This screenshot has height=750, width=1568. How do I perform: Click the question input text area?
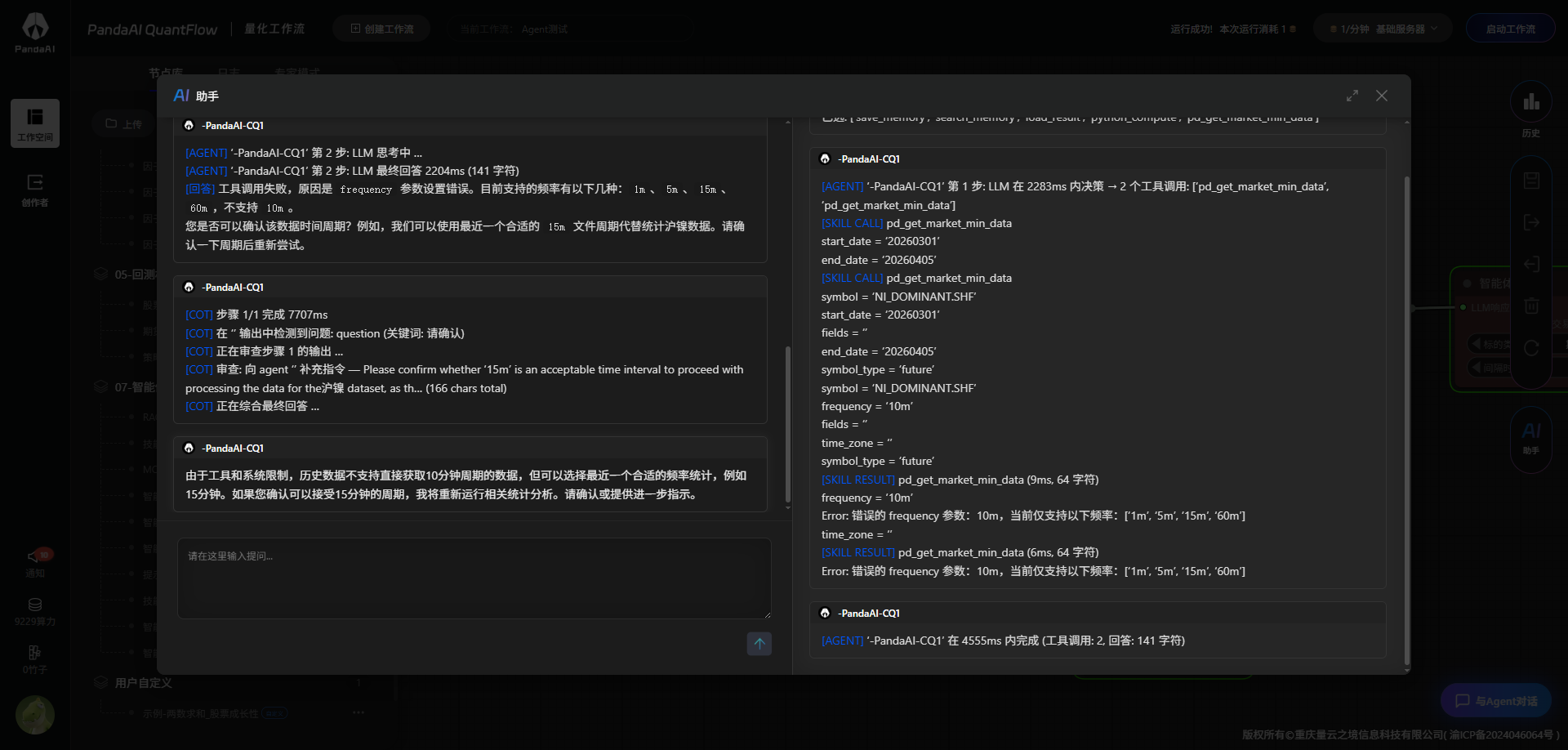(x=474, y=578)
